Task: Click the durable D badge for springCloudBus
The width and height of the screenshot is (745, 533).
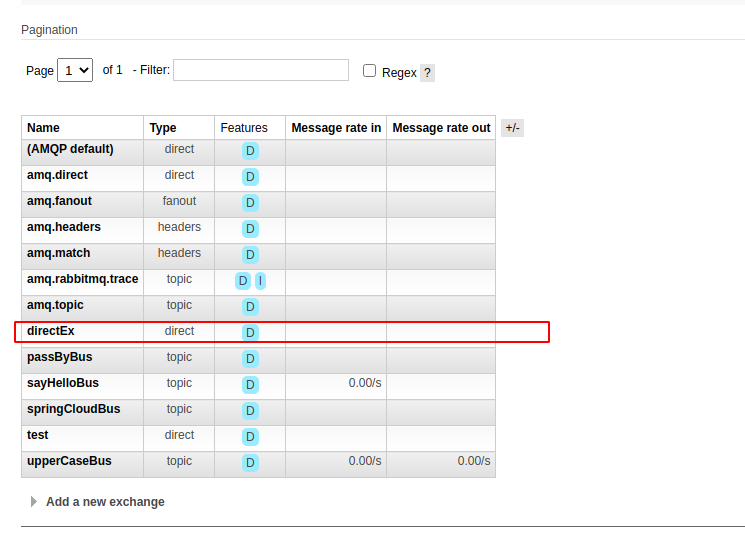Action: (250, 411)
